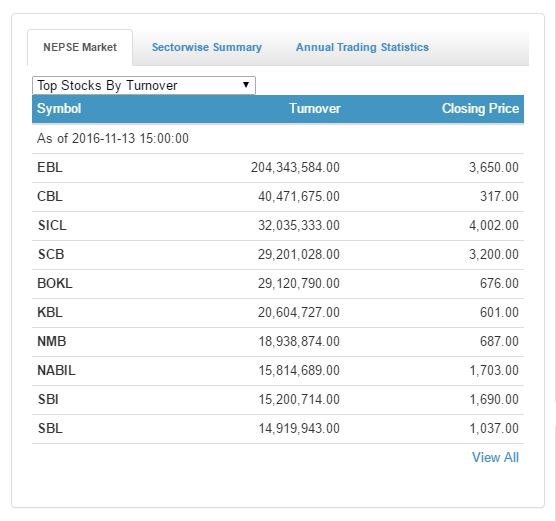Click the Symbol column header
Image resolution: width=556 pixels, height=521 pixels.
coord(59,109)
